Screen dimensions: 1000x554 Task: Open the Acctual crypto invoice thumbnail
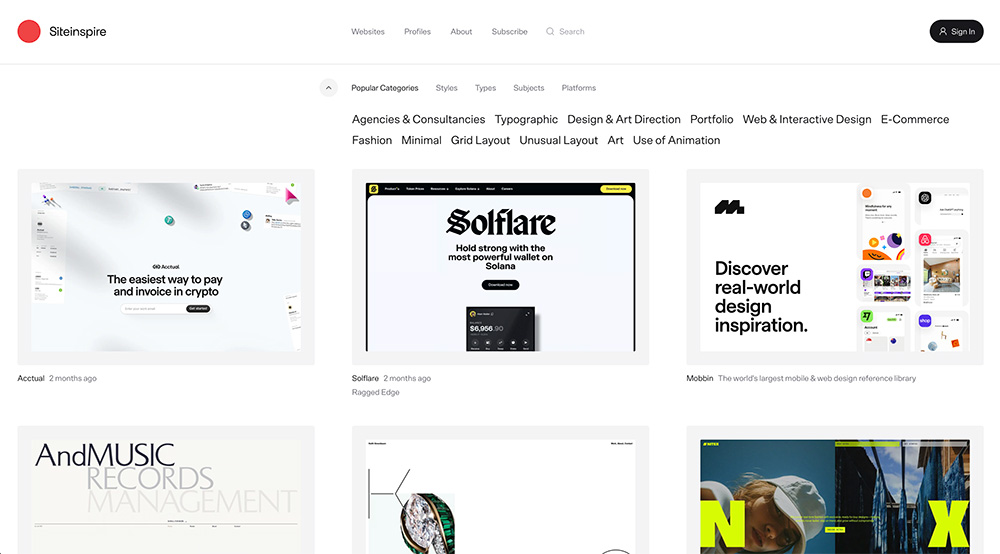pyautogui.click(x=166, y=267)
